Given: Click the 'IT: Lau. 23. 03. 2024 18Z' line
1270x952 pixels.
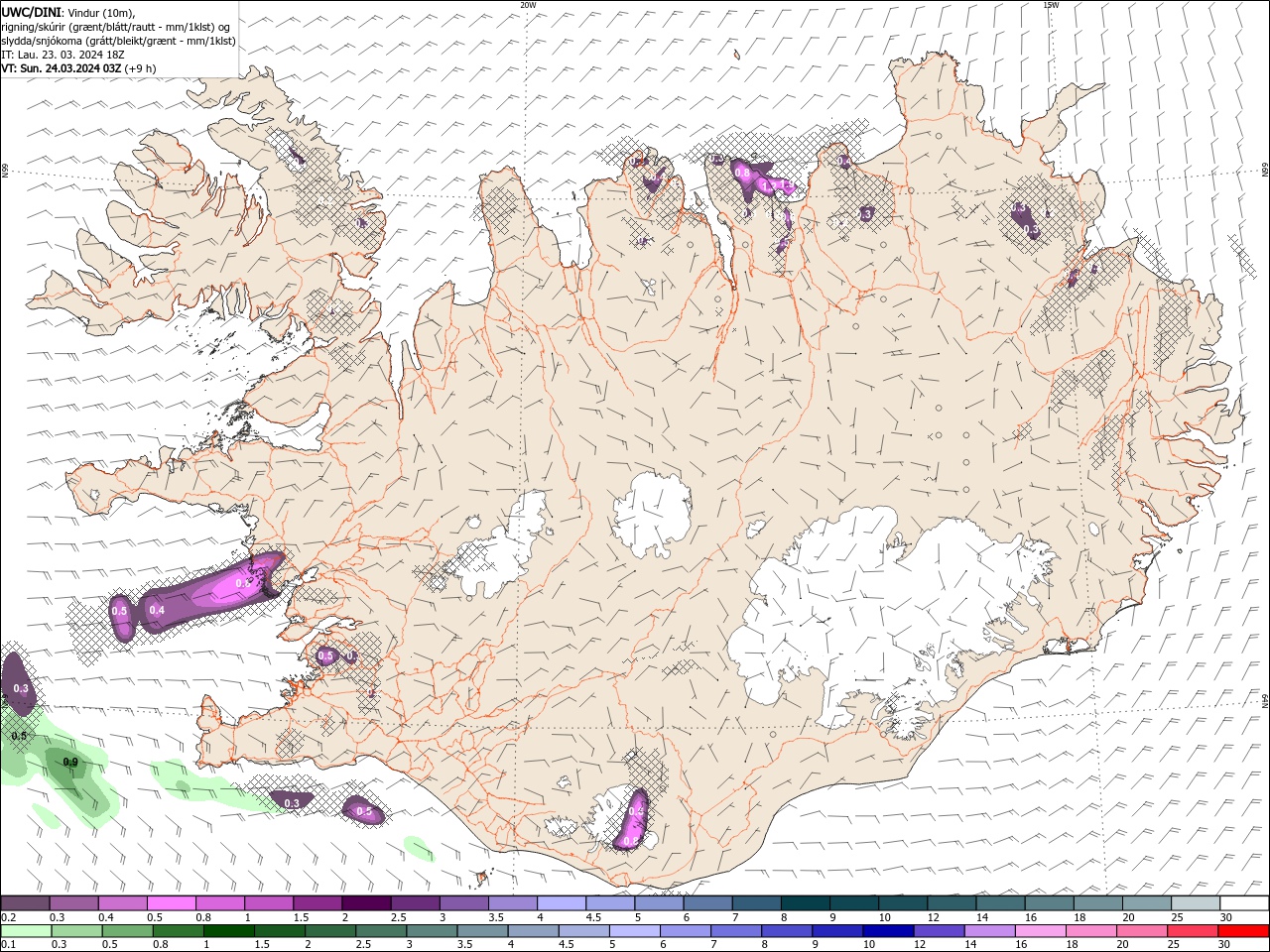Looking at the screenshot, I should 63,55.
